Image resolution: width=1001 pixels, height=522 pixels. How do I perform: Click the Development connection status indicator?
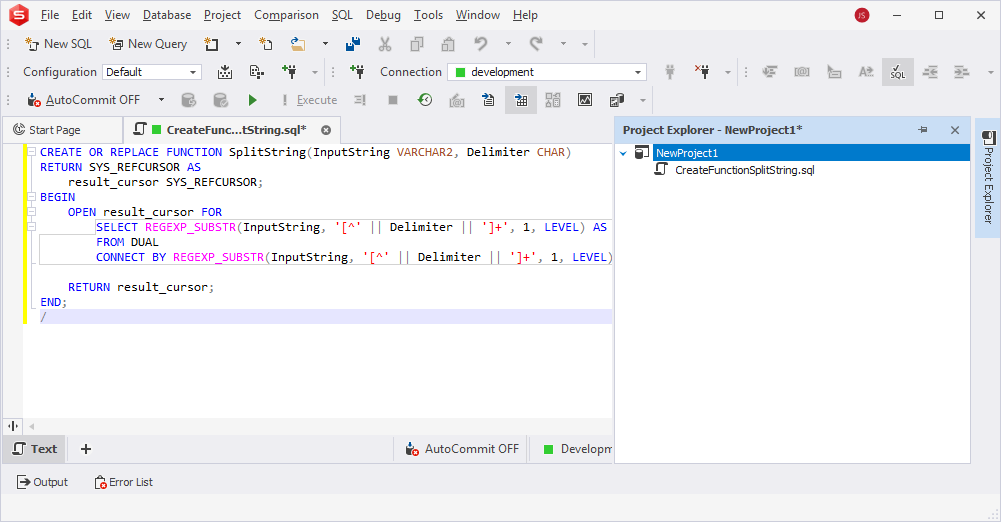(x=577, y=449)
